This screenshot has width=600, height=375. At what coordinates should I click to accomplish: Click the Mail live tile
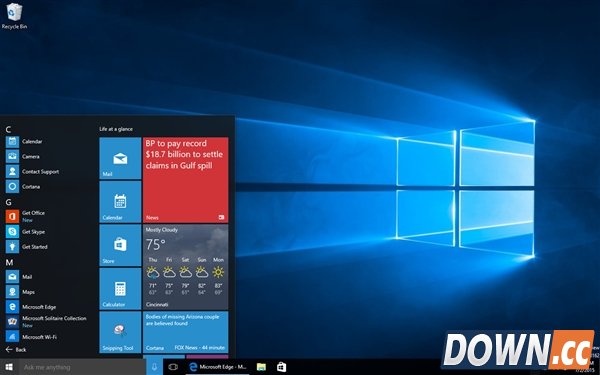(x=120, y=158)
